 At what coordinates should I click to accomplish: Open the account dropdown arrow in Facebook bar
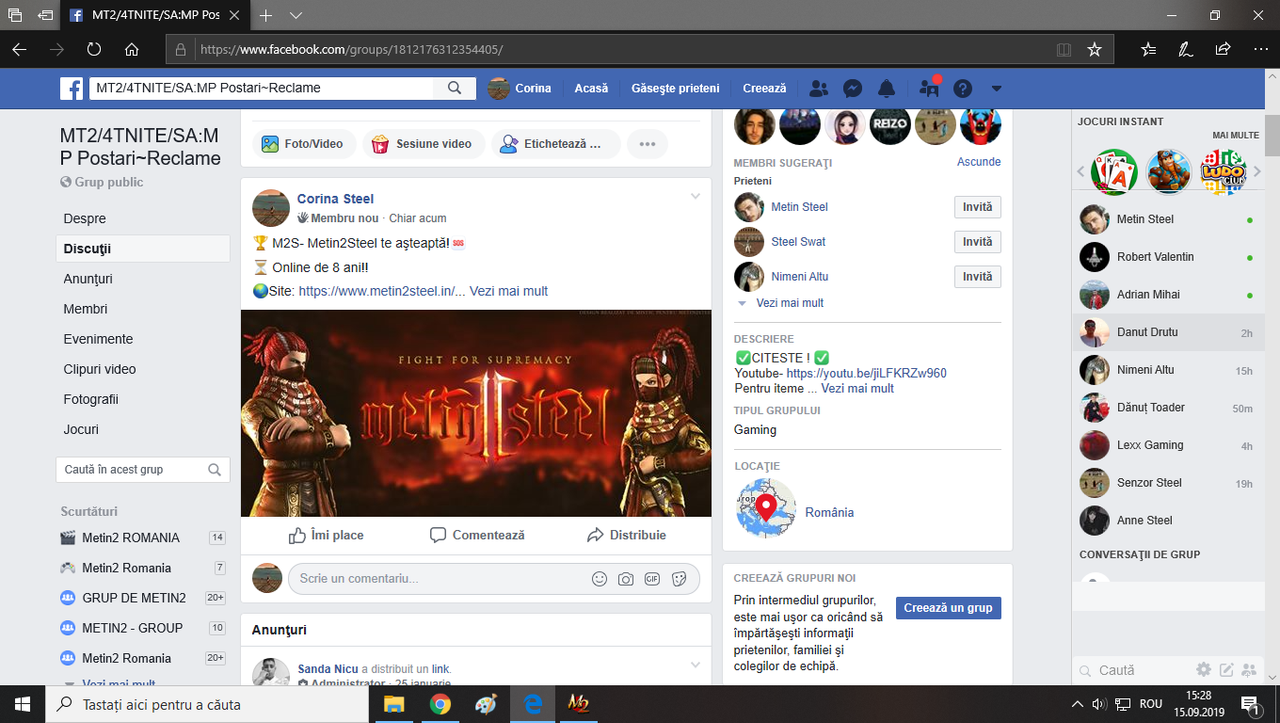tap(996, 88)
